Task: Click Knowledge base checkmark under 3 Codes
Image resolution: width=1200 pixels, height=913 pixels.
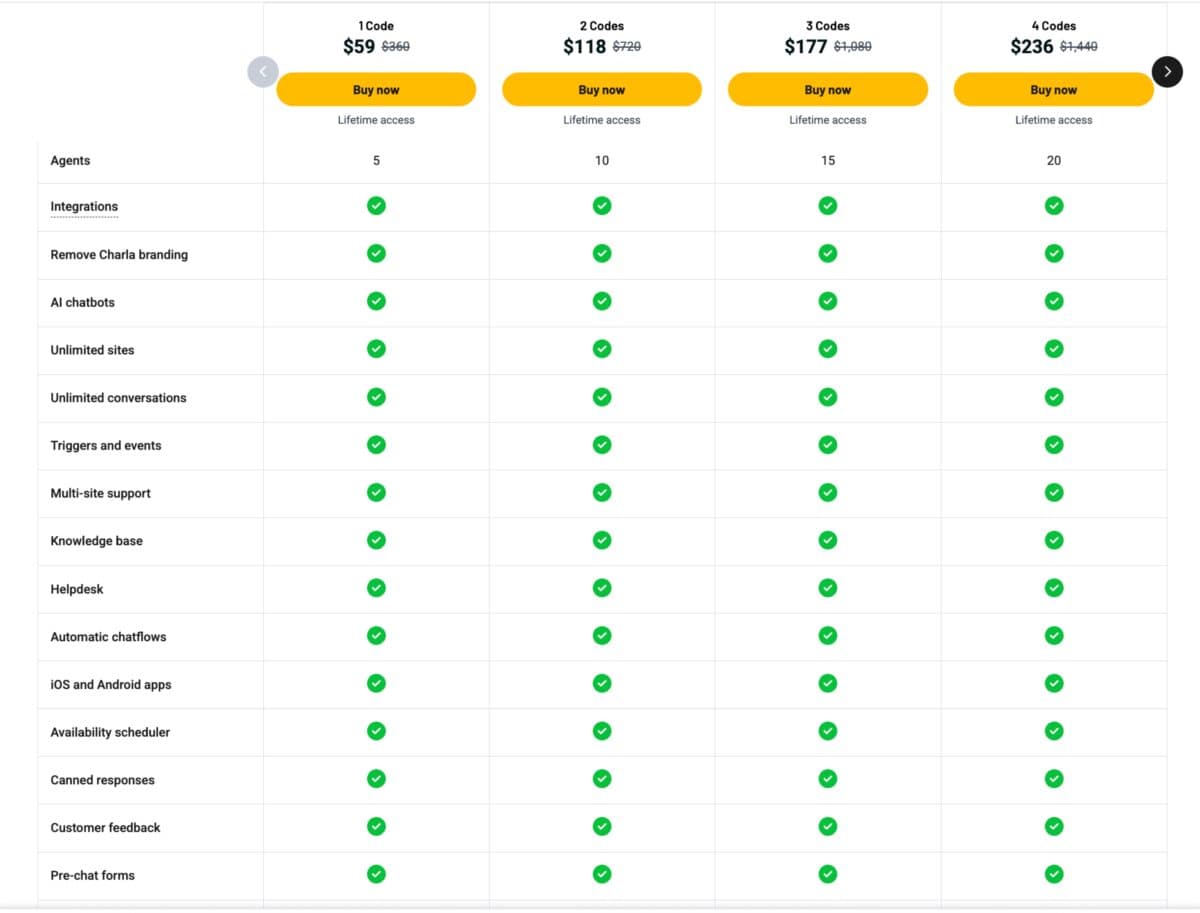Action: tap(827, 540)
